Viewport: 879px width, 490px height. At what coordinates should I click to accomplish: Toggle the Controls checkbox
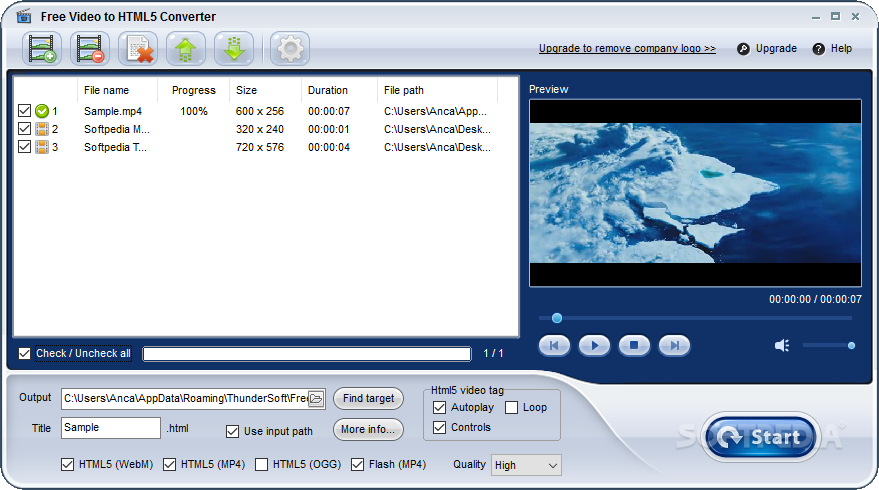coord(440,427)
